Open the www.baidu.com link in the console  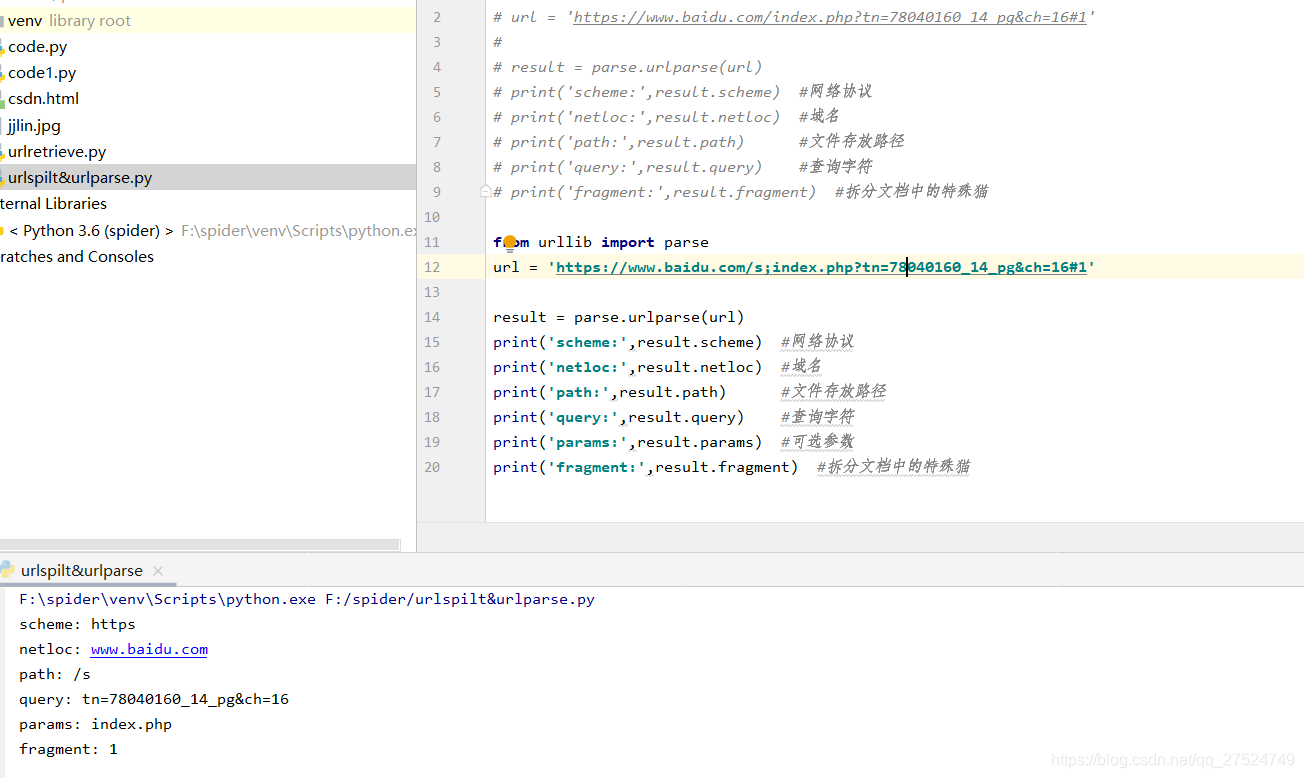[148, 648]
